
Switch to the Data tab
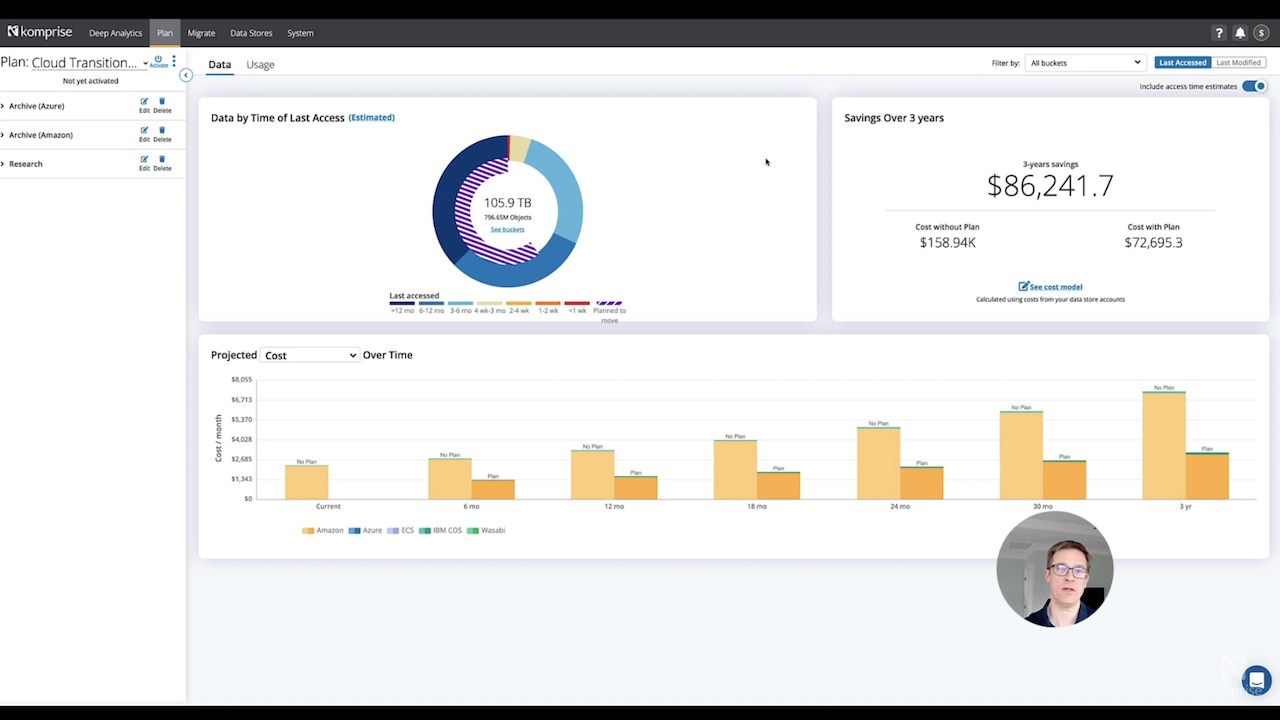coord(219,64)
